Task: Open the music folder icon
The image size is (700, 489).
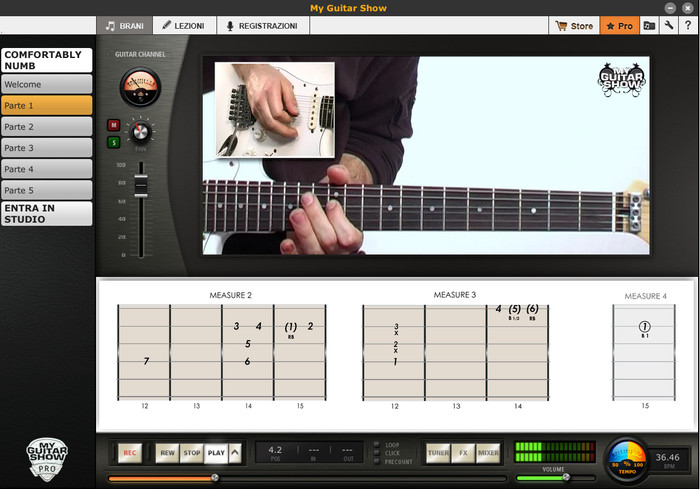Action: [649, 26]
